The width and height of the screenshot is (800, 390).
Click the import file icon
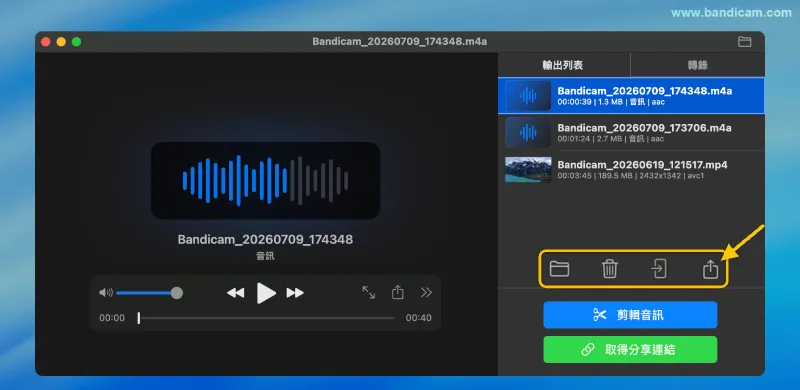click(x=659, y=269)
